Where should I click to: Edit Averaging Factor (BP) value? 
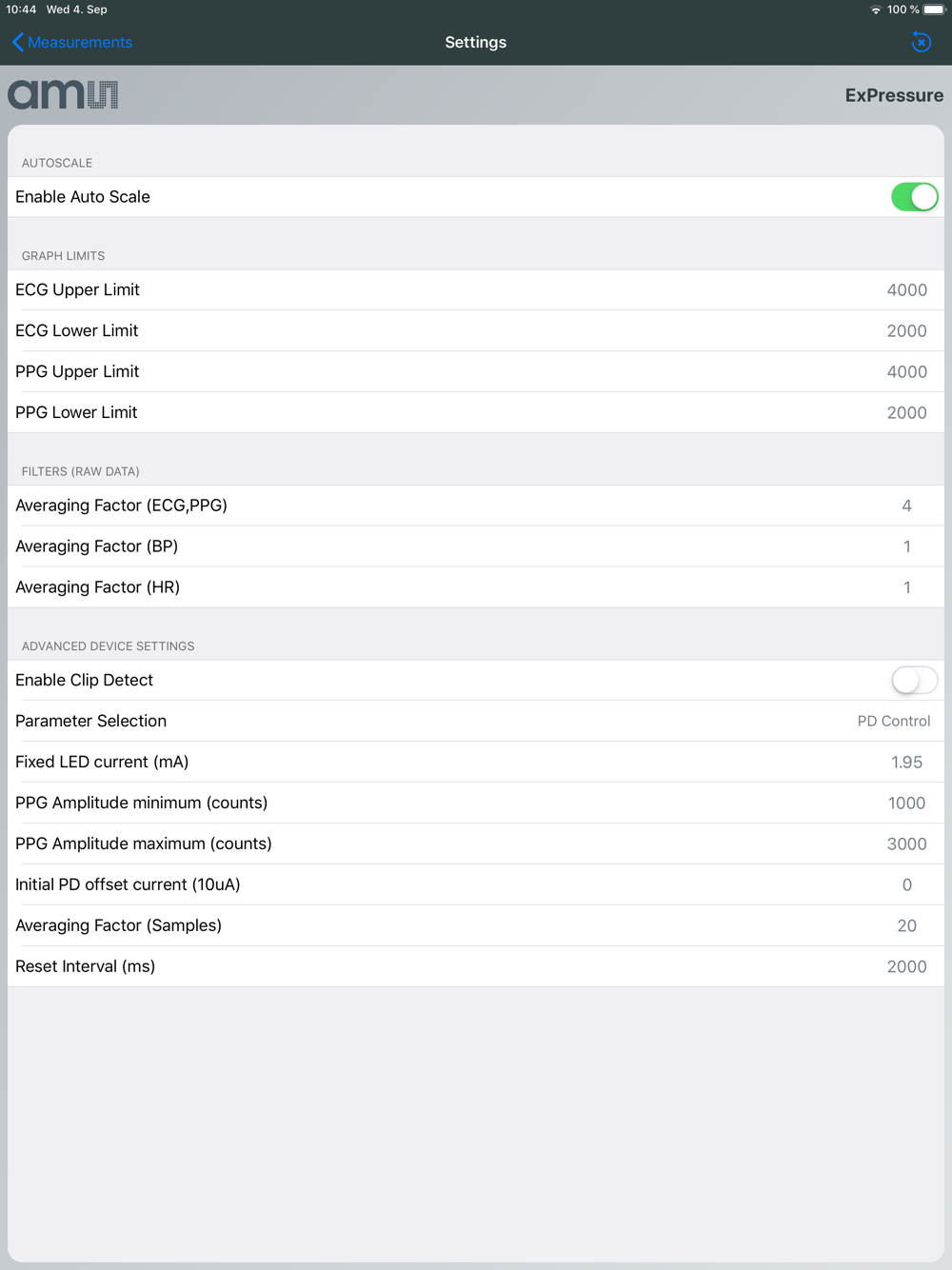tap(906, 546)
